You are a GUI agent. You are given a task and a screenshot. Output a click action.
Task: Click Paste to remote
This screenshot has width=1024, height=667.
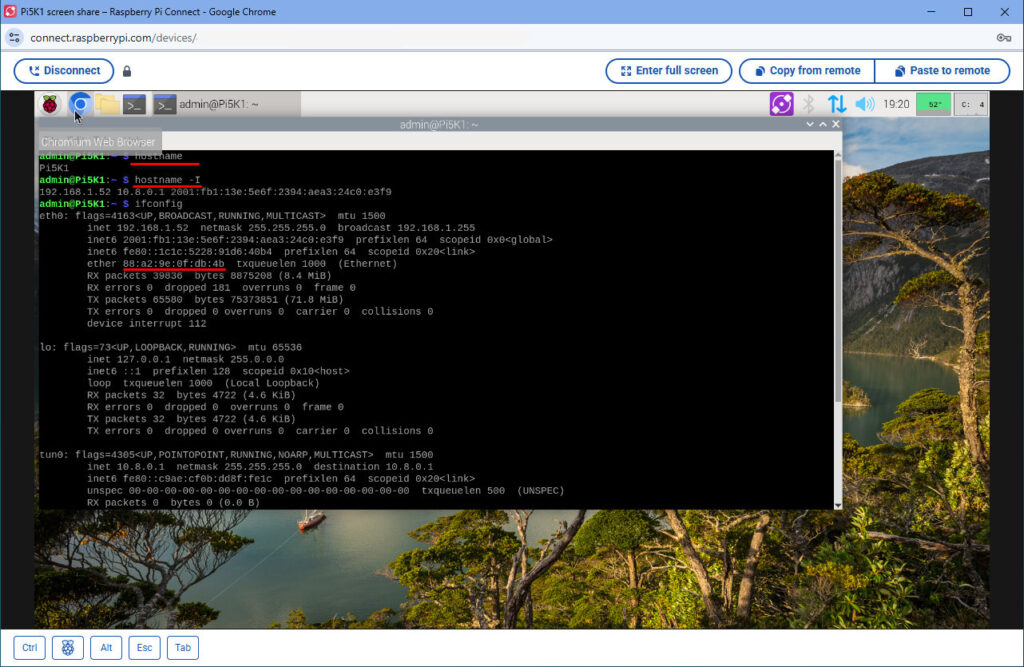[x=942, y=71]
